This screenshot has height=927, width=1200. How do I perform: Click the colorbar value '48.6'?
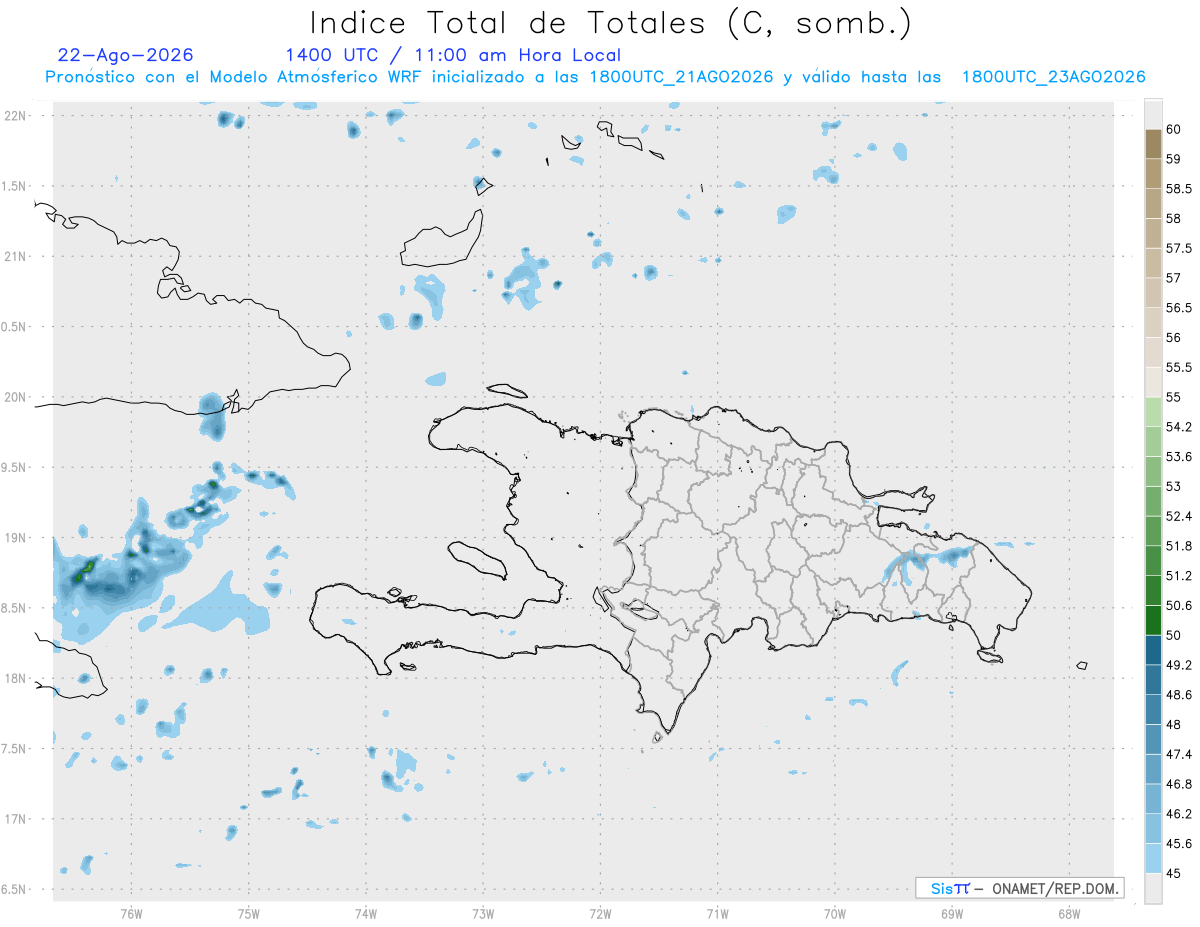coord(1178,695)
